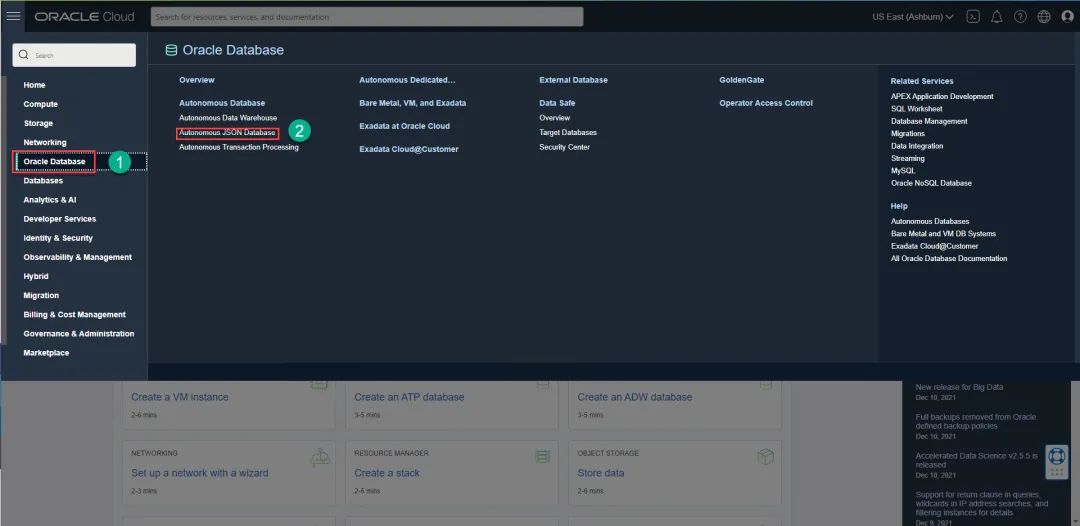Open Exadata Cloud@Customer help link
Image resolution: width=1080 pixels, height=526 pixels.
pos(935,246)
